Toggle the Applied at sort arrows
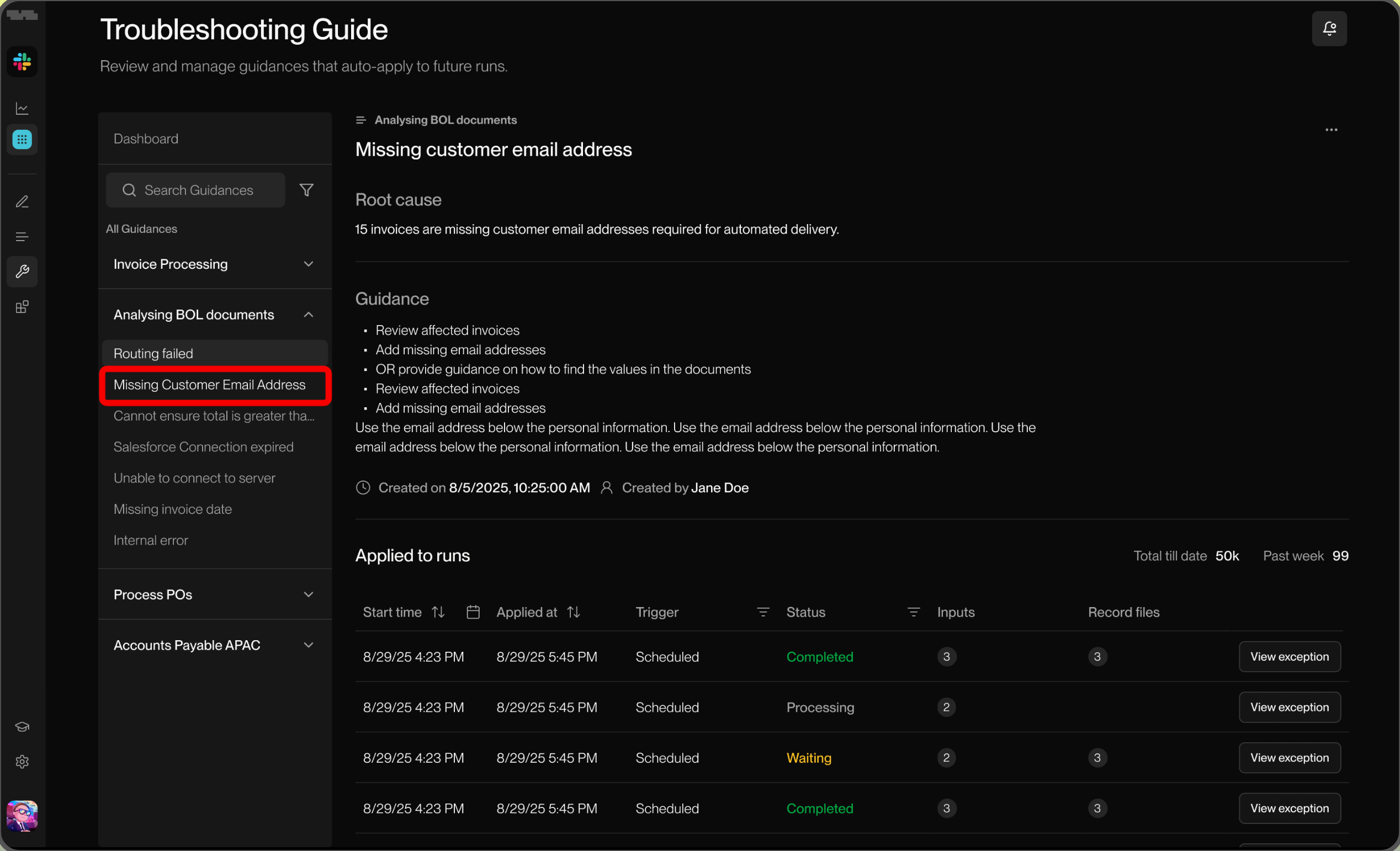The image size is (1400, 851). coord(573,612)
